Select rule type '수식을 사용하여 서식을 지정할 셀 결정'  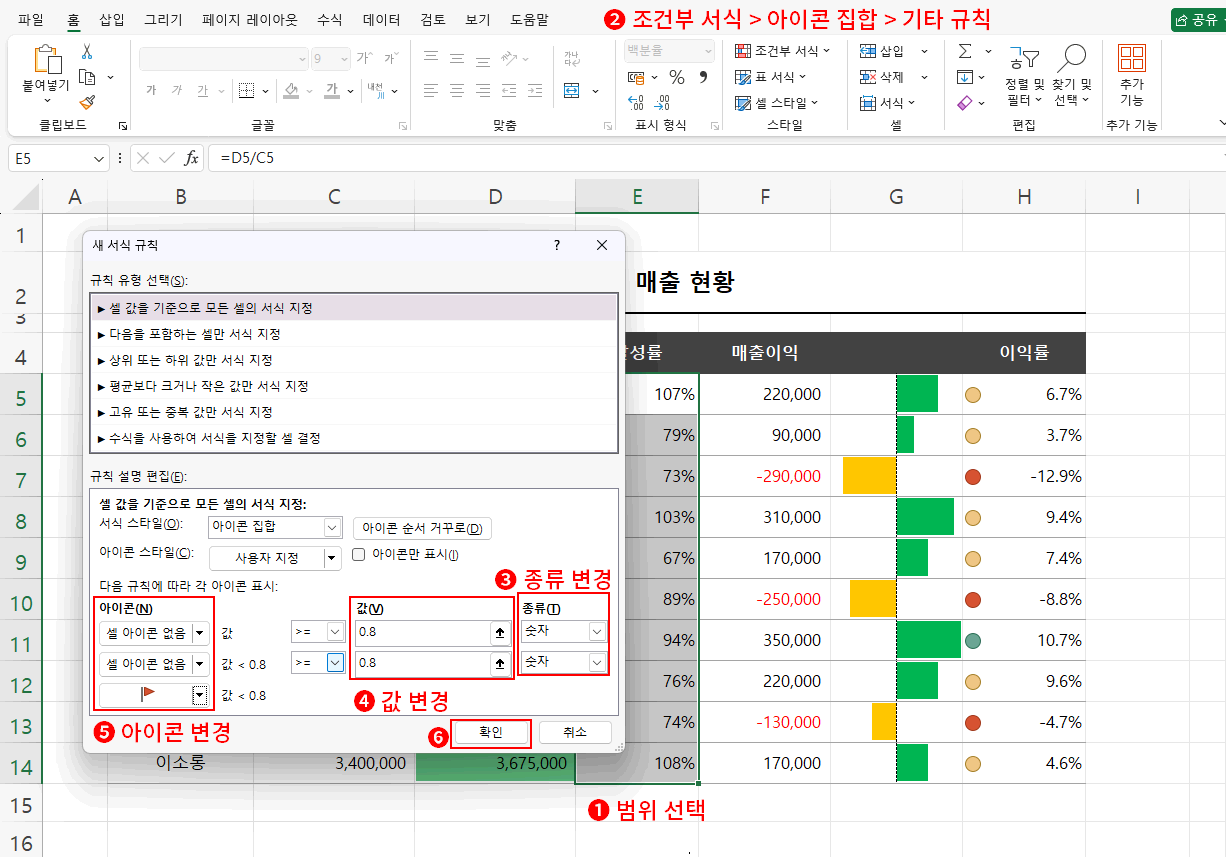coord(354,438)
